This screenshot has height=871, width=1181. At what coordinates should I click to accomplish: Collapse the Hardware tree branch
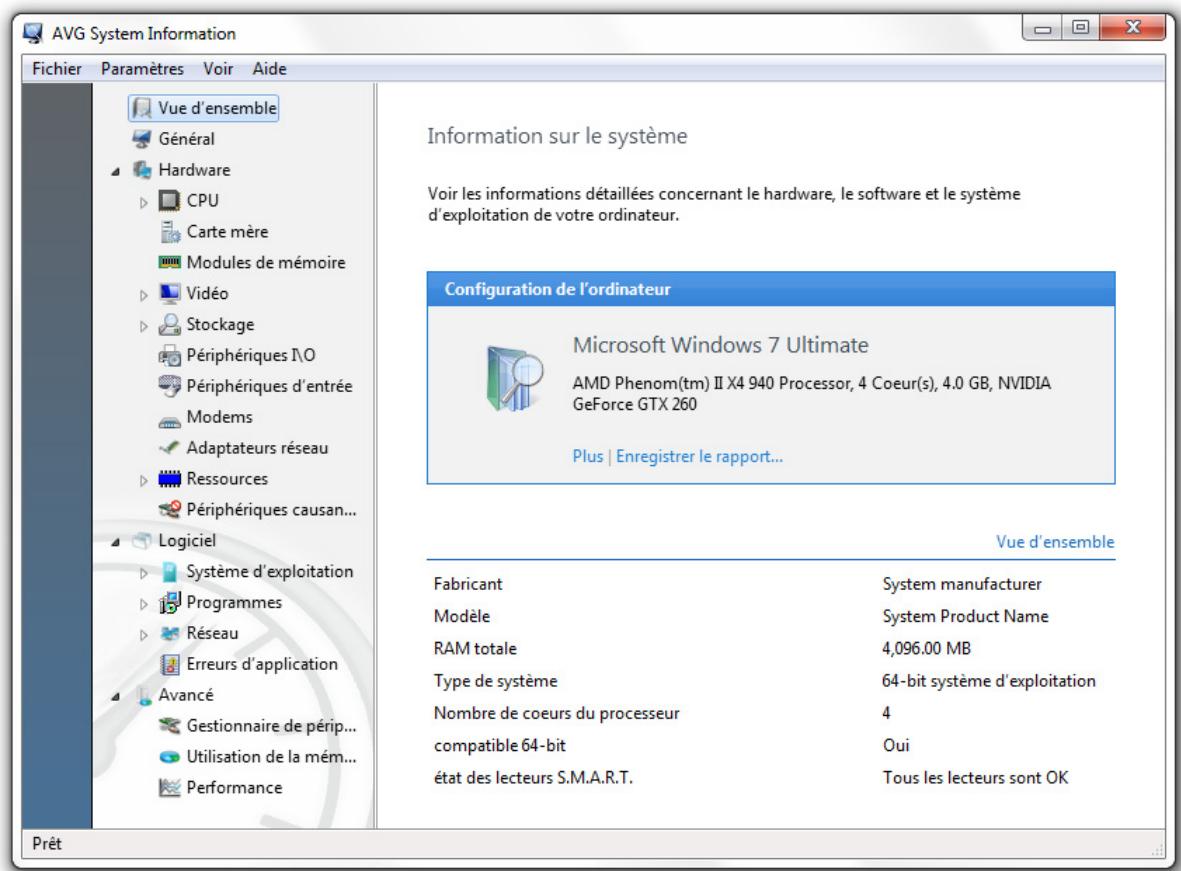point(115,172)
